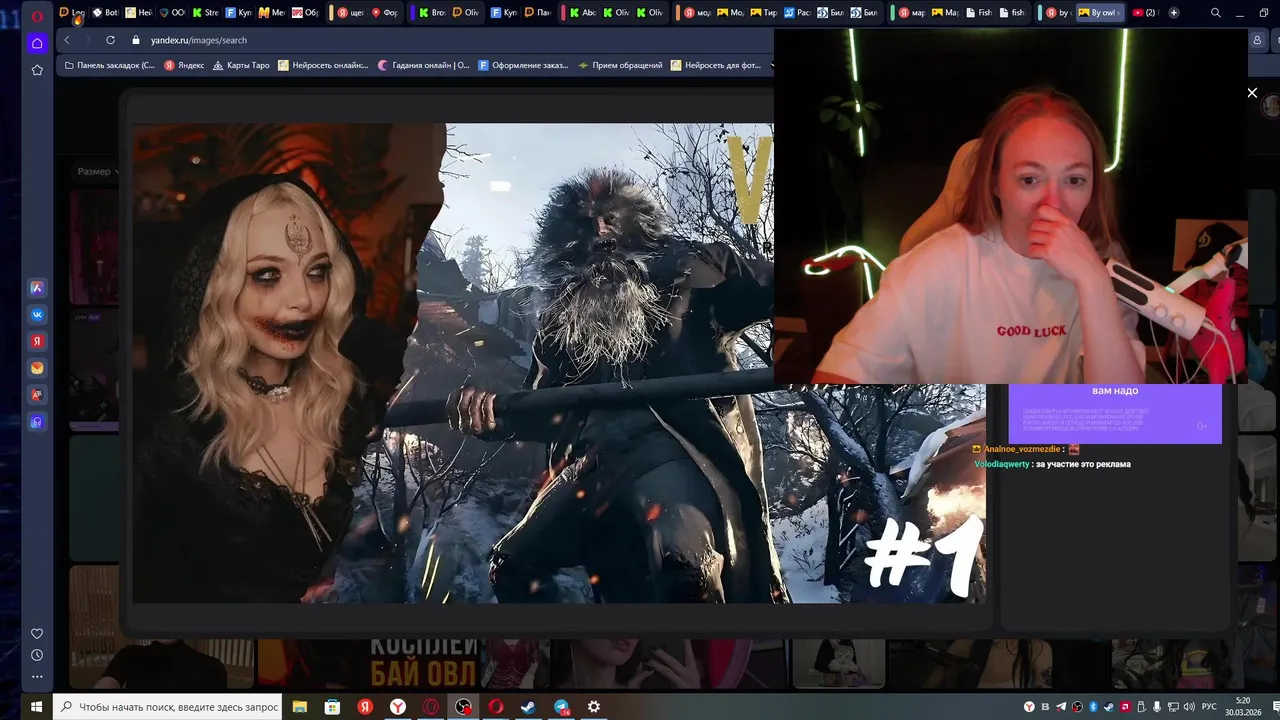Go back to the previous page

(x=67, y=40)
